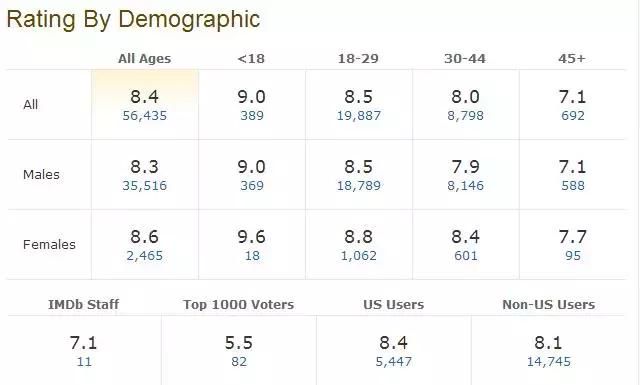Click the 82 Top 1000 Voters link

click(x=239, y=362)
